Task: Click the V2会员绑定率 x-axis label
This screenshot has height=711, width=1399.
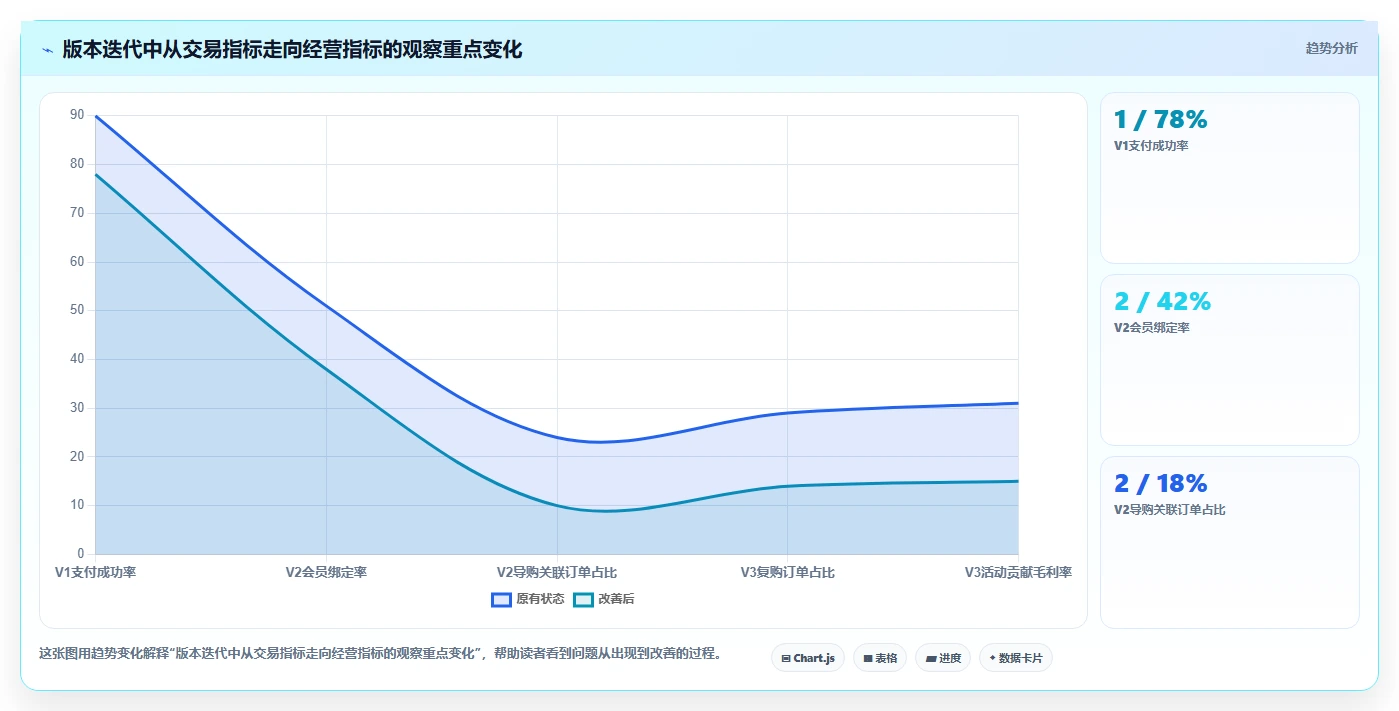Action: [326, 573]
